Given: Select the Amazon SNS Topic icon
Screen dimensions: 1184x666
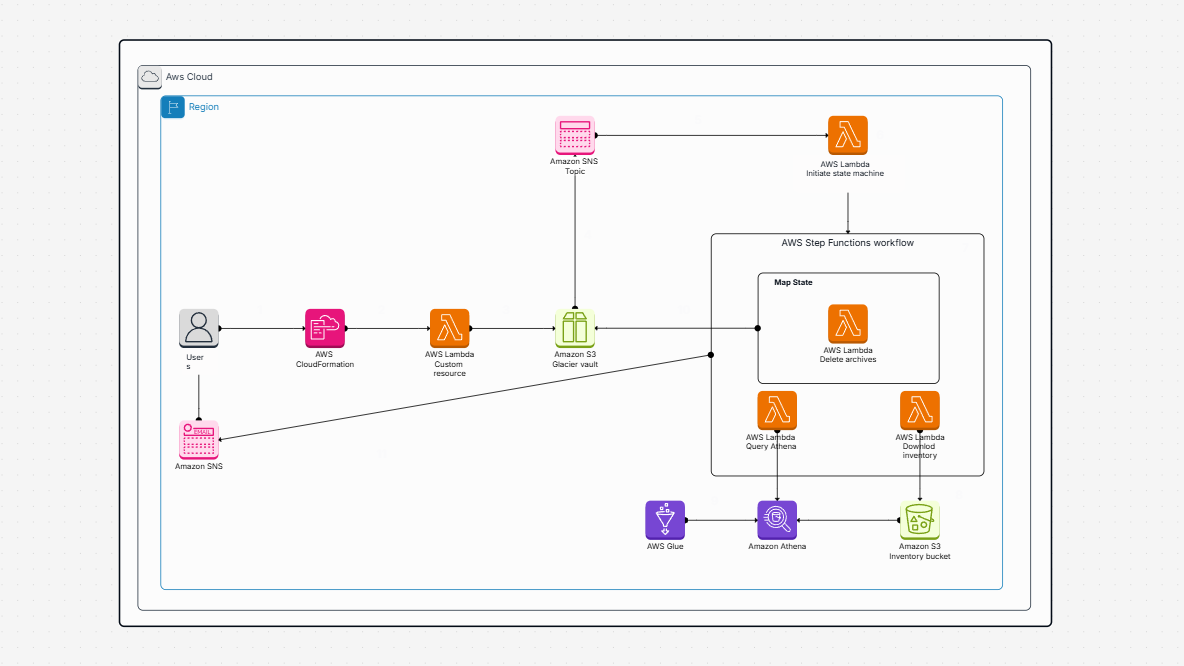Looking at the screenshot, I should 575,135.
